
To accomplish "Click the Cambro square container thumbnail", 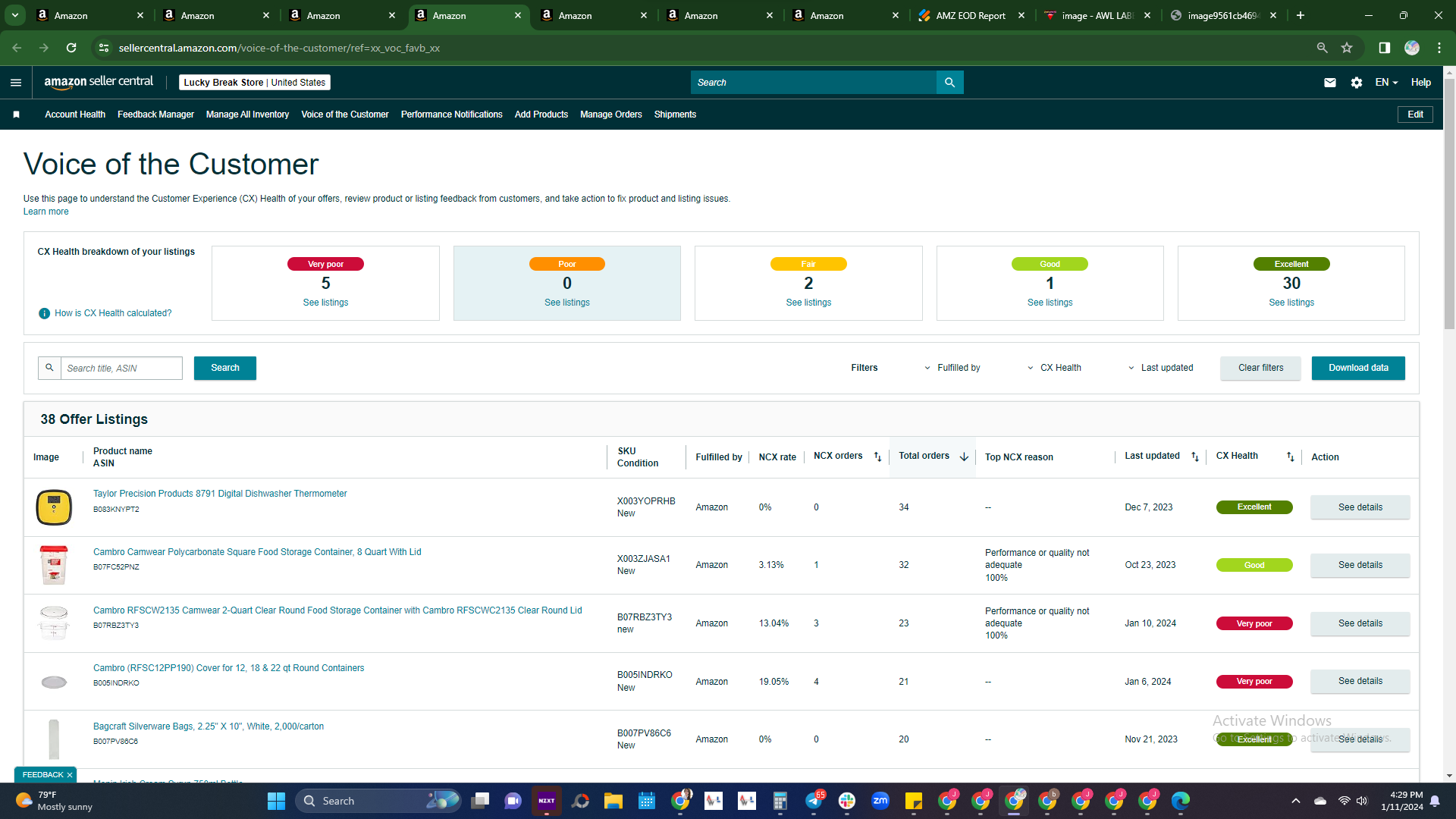I will 54,565.
